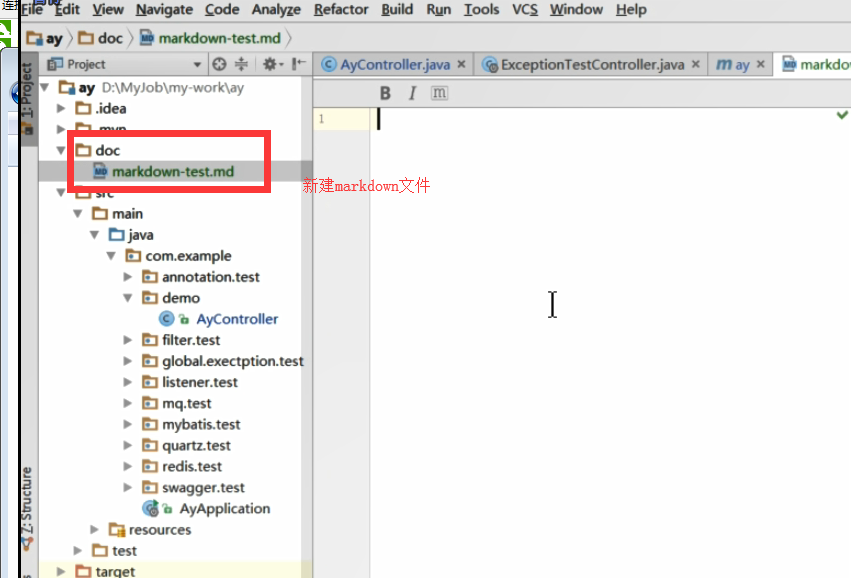This screenshot has width=851, height=578.
Task: Collapse the main folder
Action: (x=78, y=214)
